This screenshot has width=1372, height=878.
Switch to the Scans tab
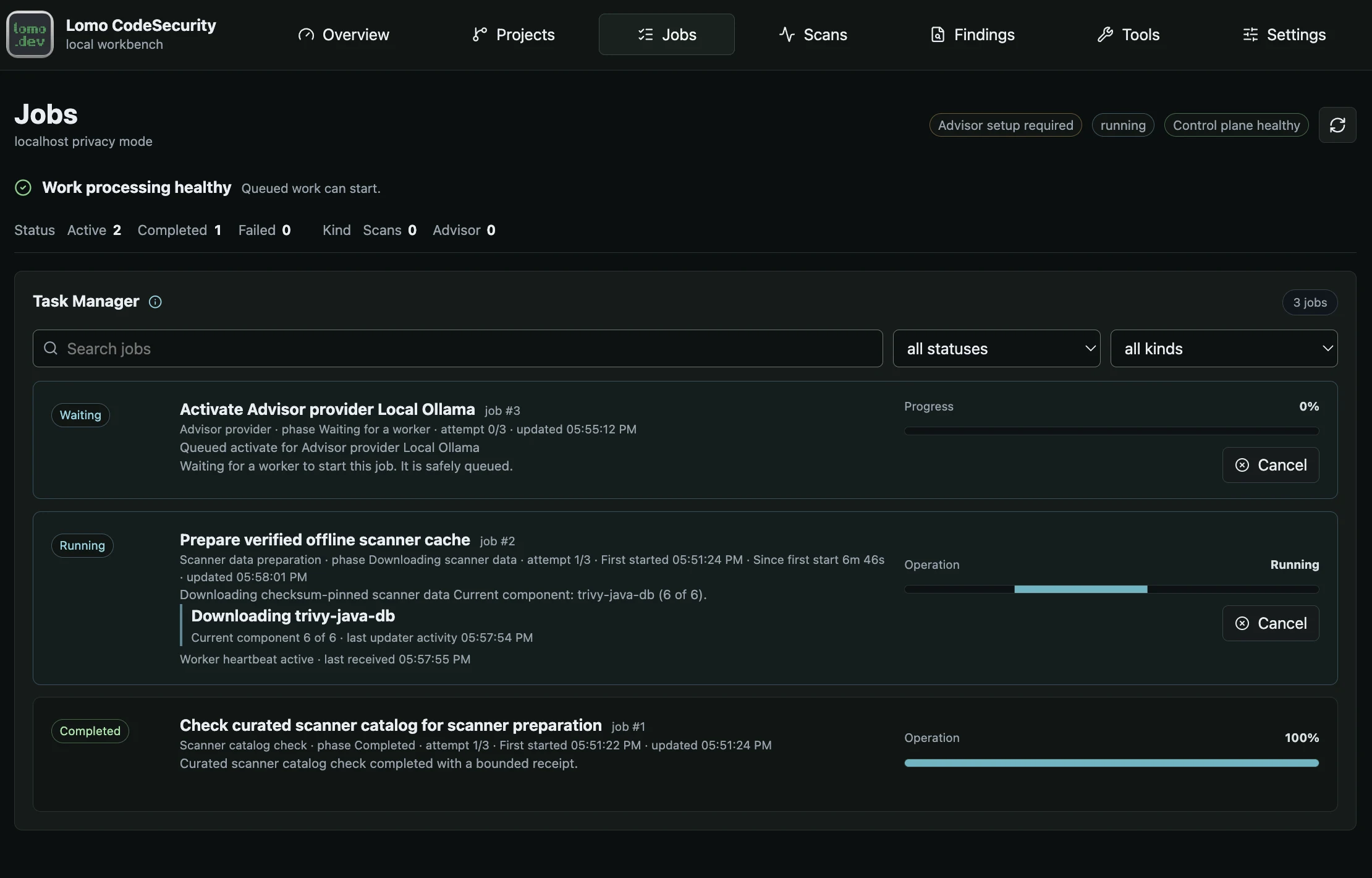click(813, 35)
